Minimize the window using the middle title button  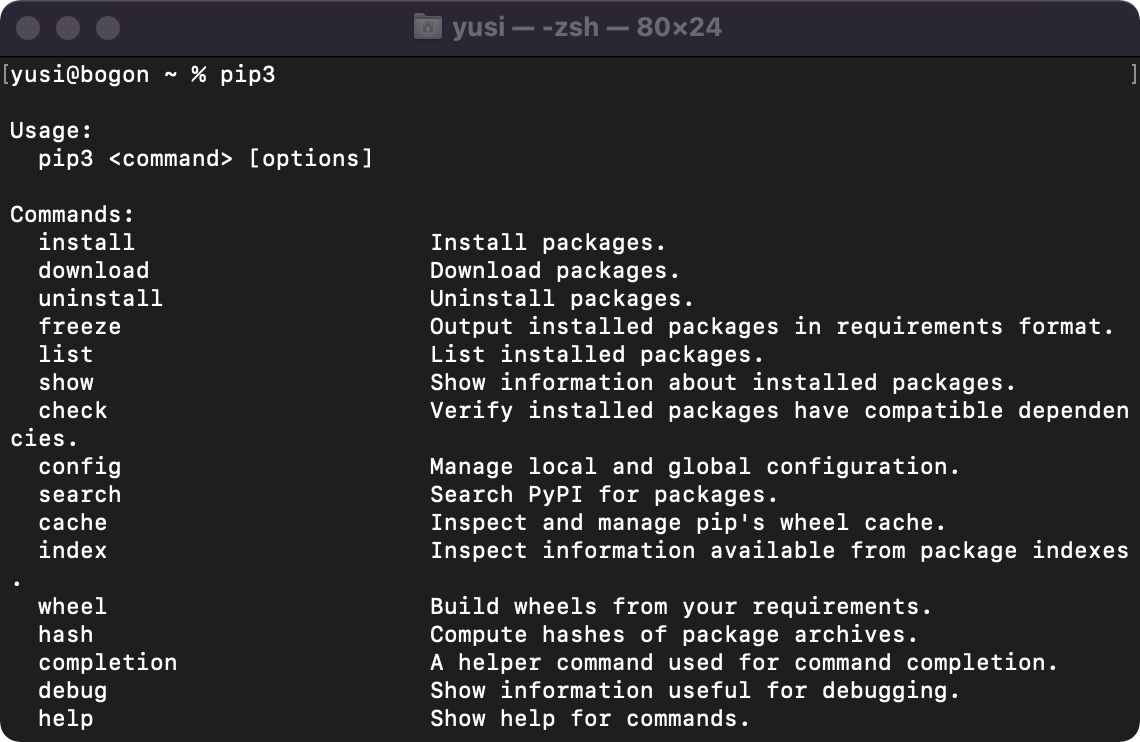point(68,27)
